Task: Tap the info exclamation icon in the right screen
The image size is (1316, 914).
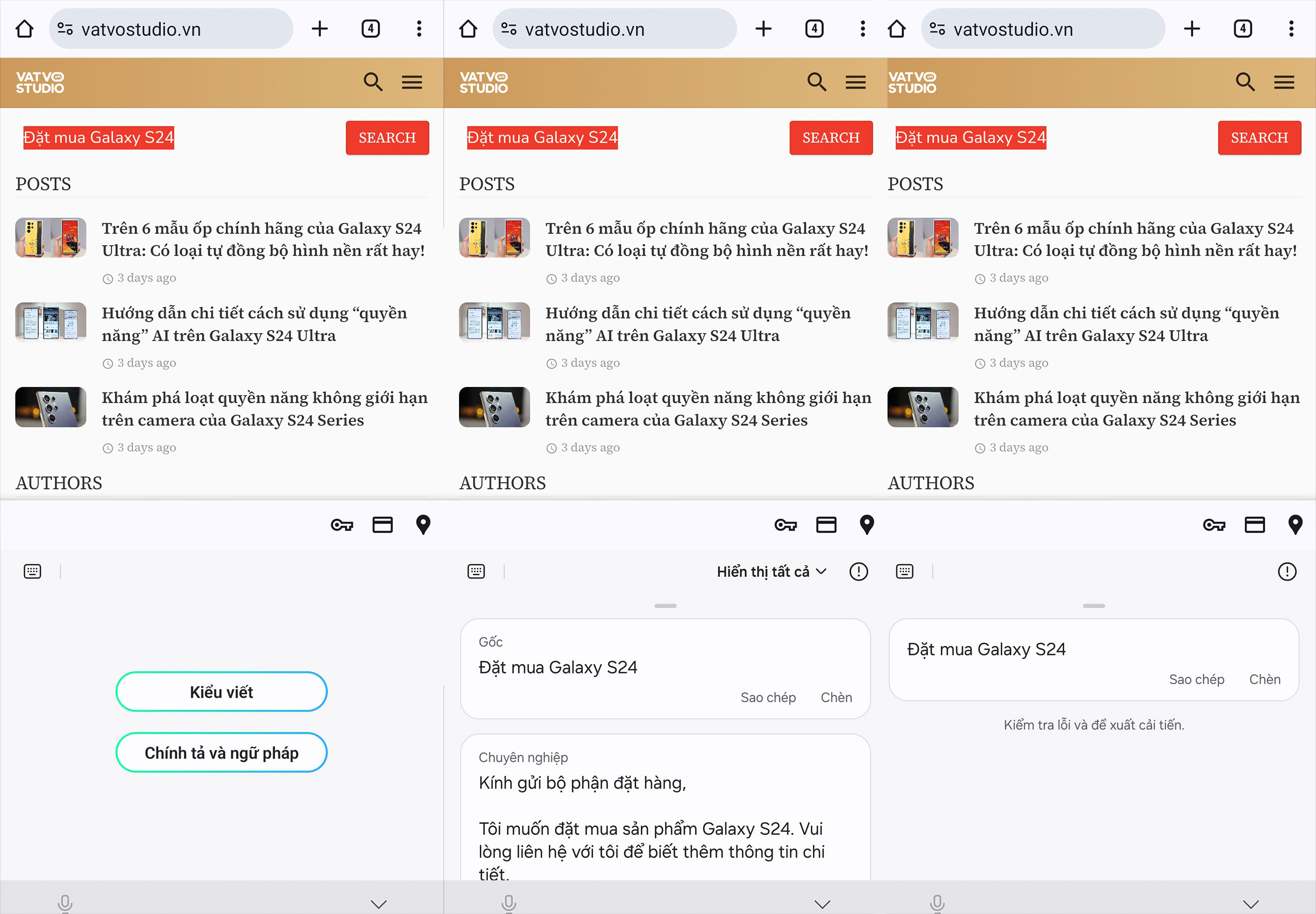Action: (x=1288, y=572)
